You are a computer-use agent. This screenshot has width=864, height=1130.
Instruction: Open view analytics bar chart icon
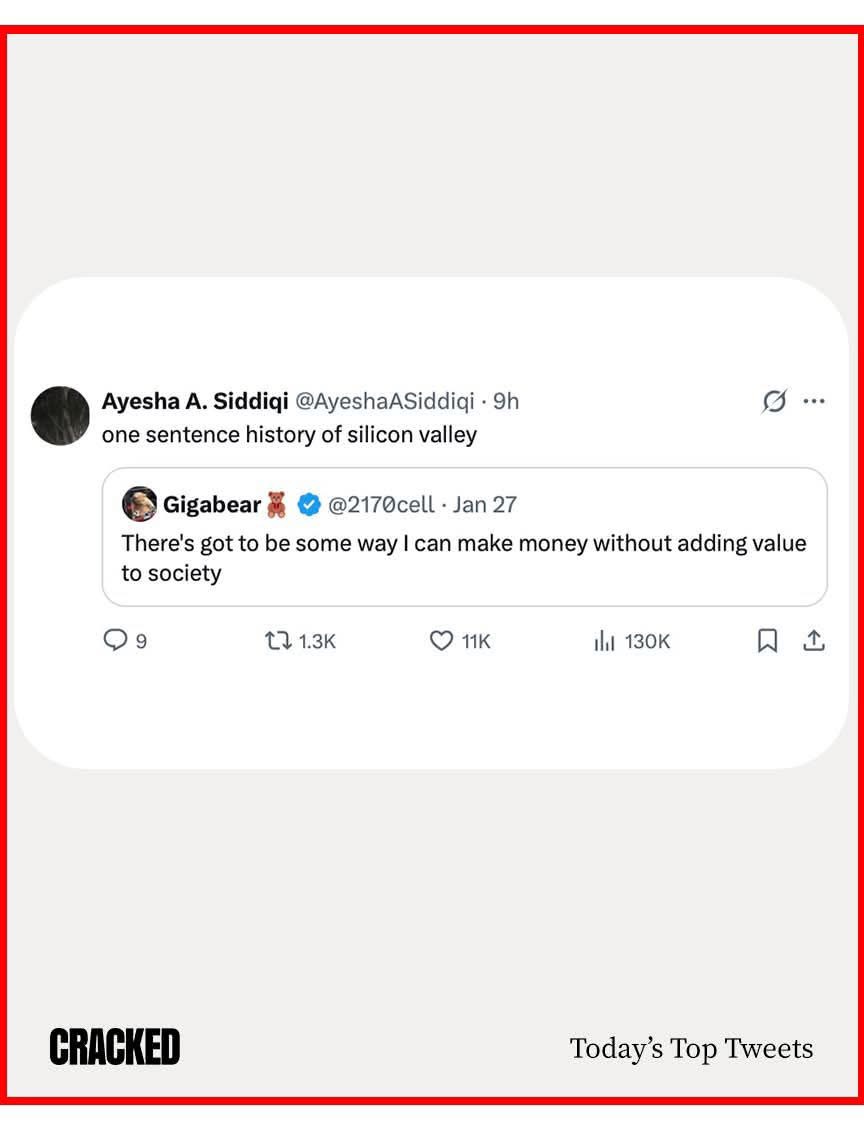point(603,640)
